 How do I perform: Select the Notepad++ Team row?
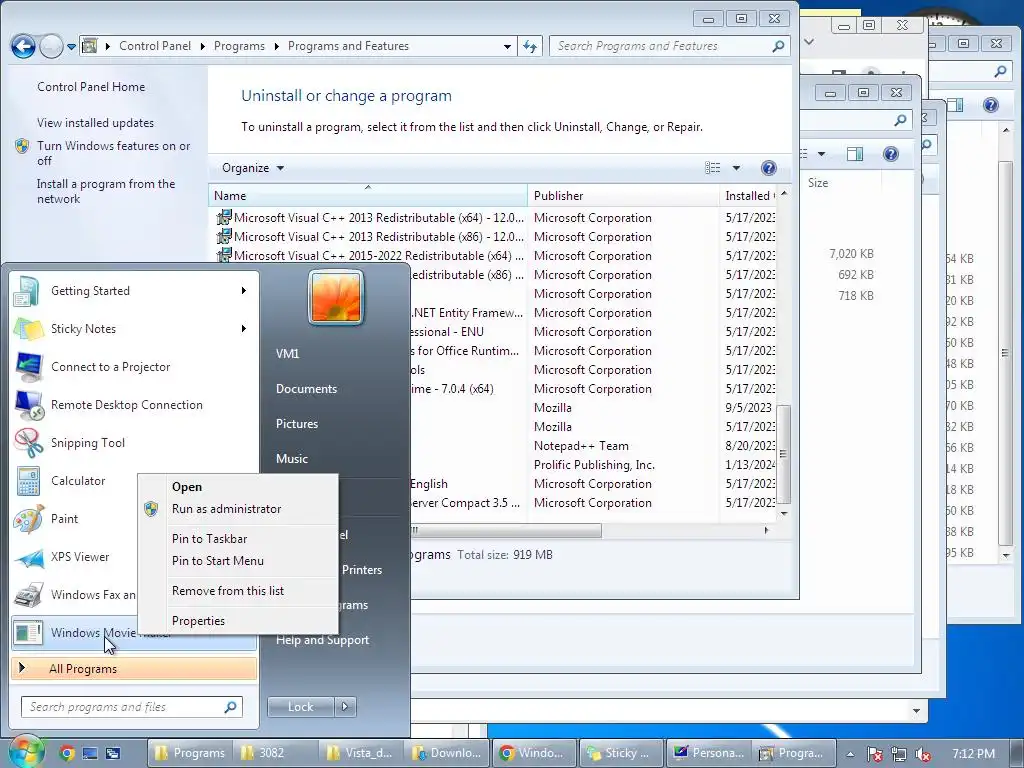coord(581,446)
